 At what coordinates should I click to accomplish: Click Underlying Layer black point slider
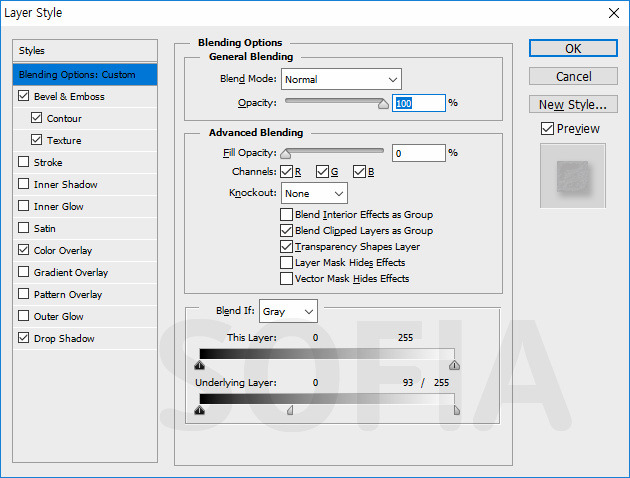pos(200,410)
